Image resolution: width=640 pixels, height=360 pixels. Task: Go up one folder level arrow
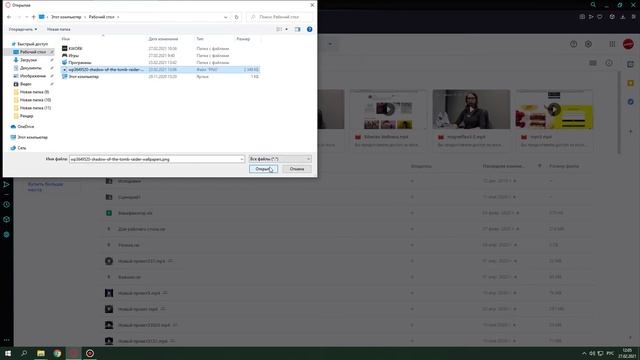[33, 17]
